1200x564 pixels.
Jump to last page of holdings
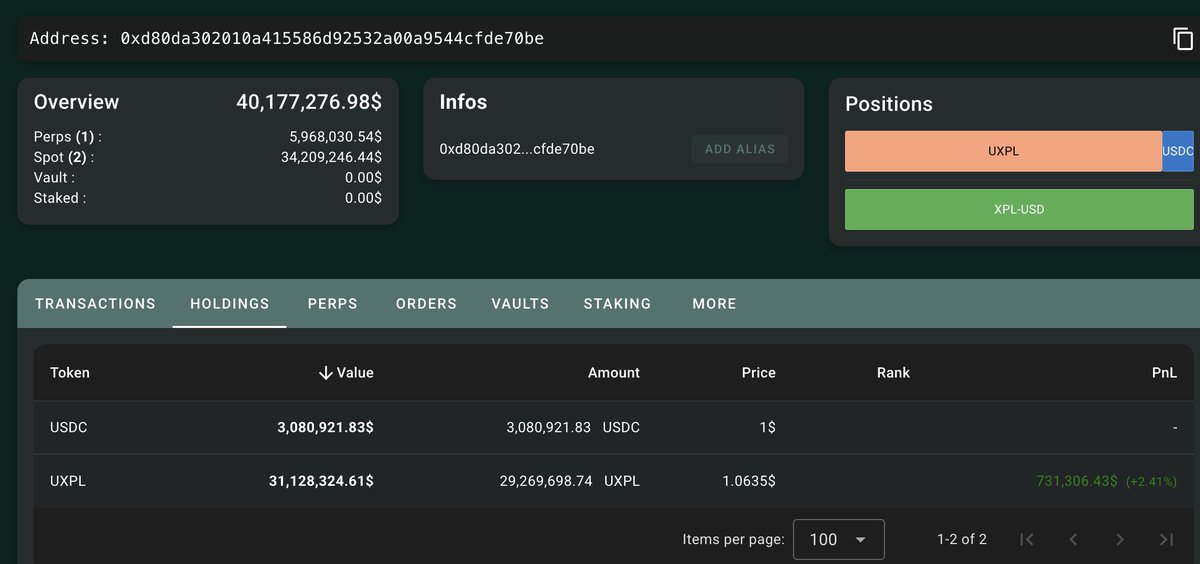1166,540
